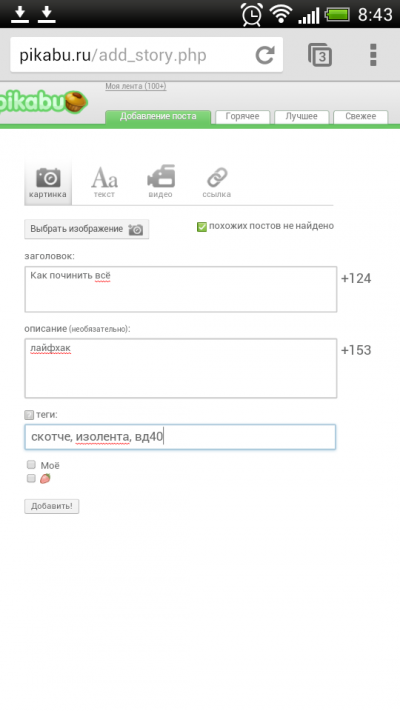
Task: Choose the видео camcorder post type
Action: pos(161,182)
